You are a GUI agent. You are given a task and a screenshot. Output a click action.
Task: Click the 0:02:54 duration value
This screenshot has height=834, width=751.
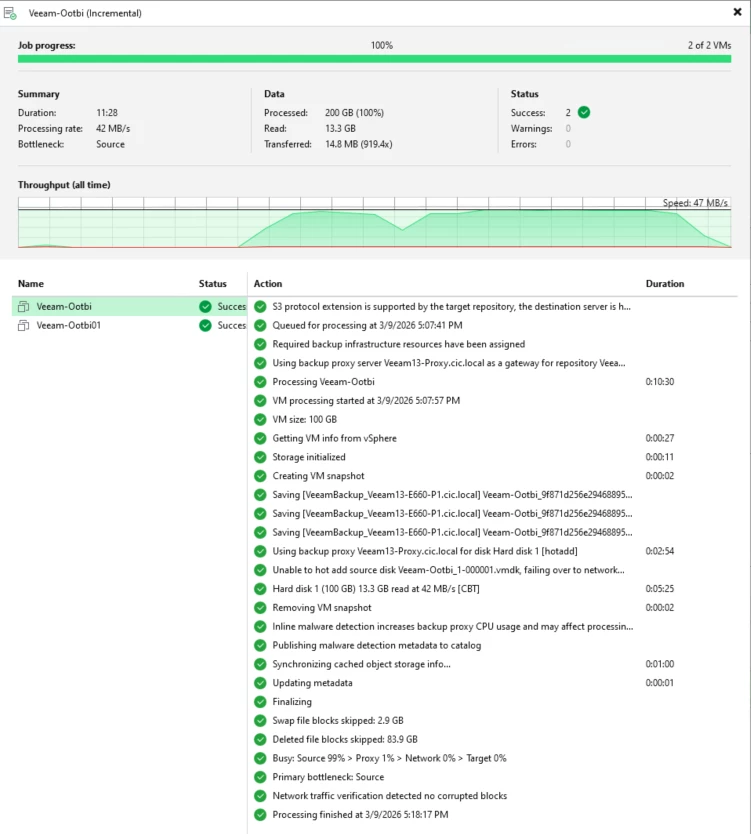pyautogui.click(x=660, y=551)
